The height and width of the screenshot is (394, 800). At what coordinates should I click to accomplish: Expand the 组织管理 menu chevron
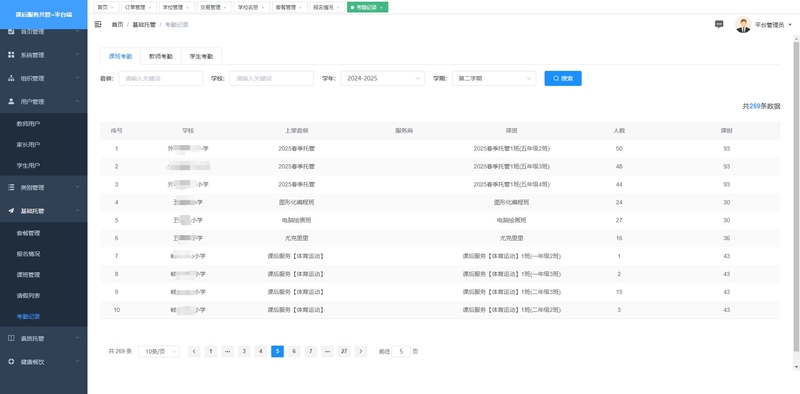pyautogui.click(x=77, y=78)
